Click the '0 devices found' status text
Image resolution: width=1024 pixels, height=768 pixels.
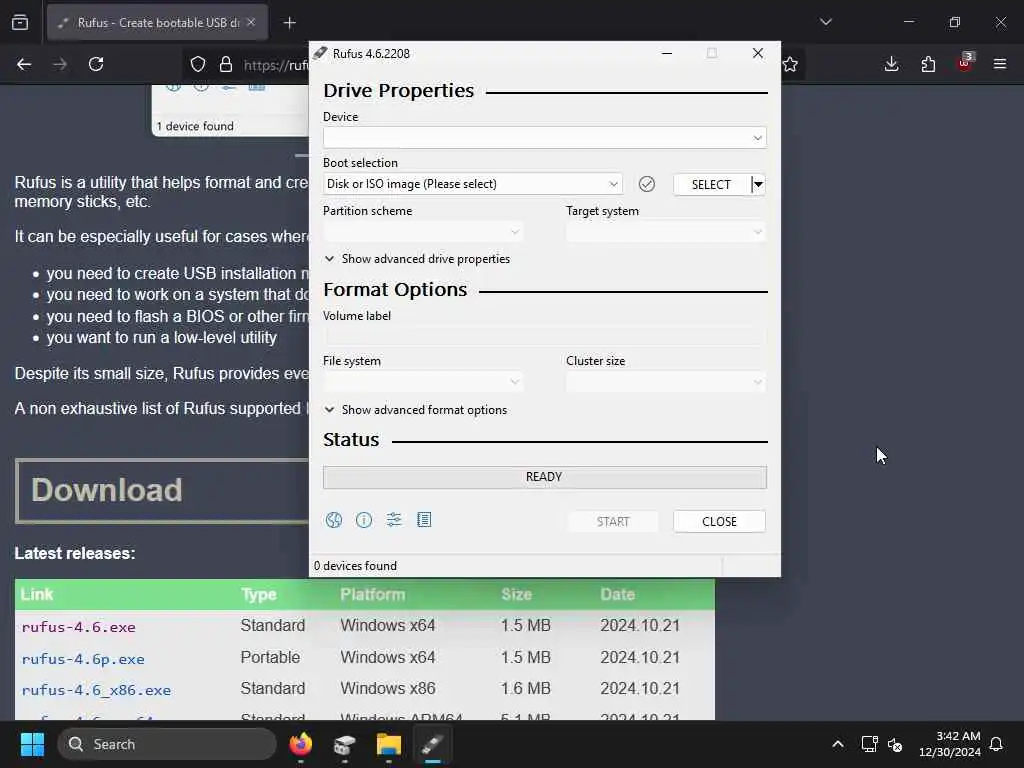pyautogui.click(x=355, y=566)
